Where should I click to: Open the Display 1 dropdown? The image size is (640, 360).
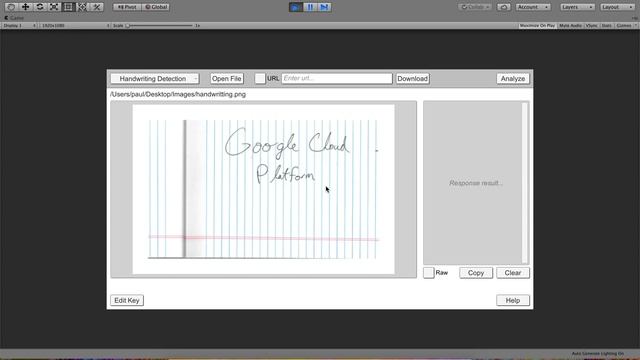click(x=19, y=26)
